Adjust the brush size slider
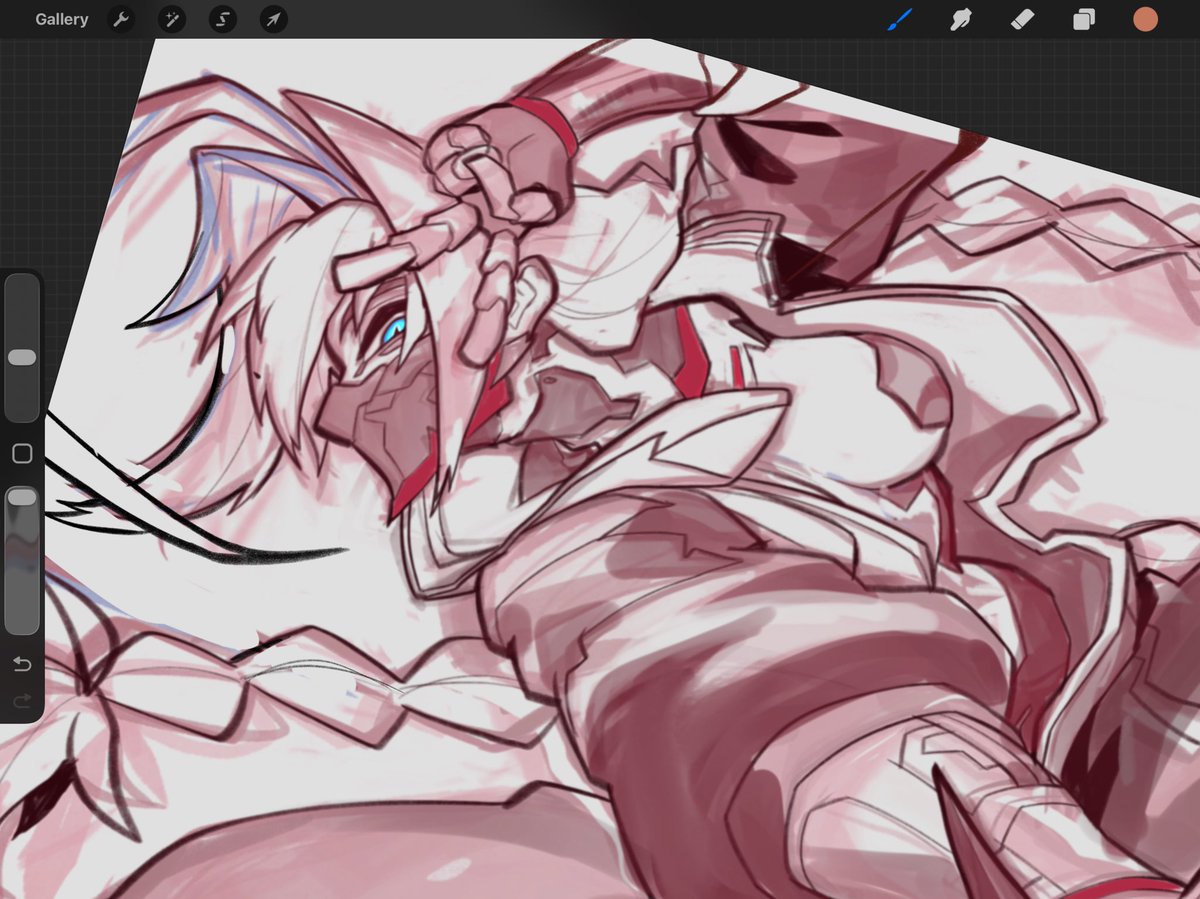1200x899 pixels. click(x=22, y=348)
